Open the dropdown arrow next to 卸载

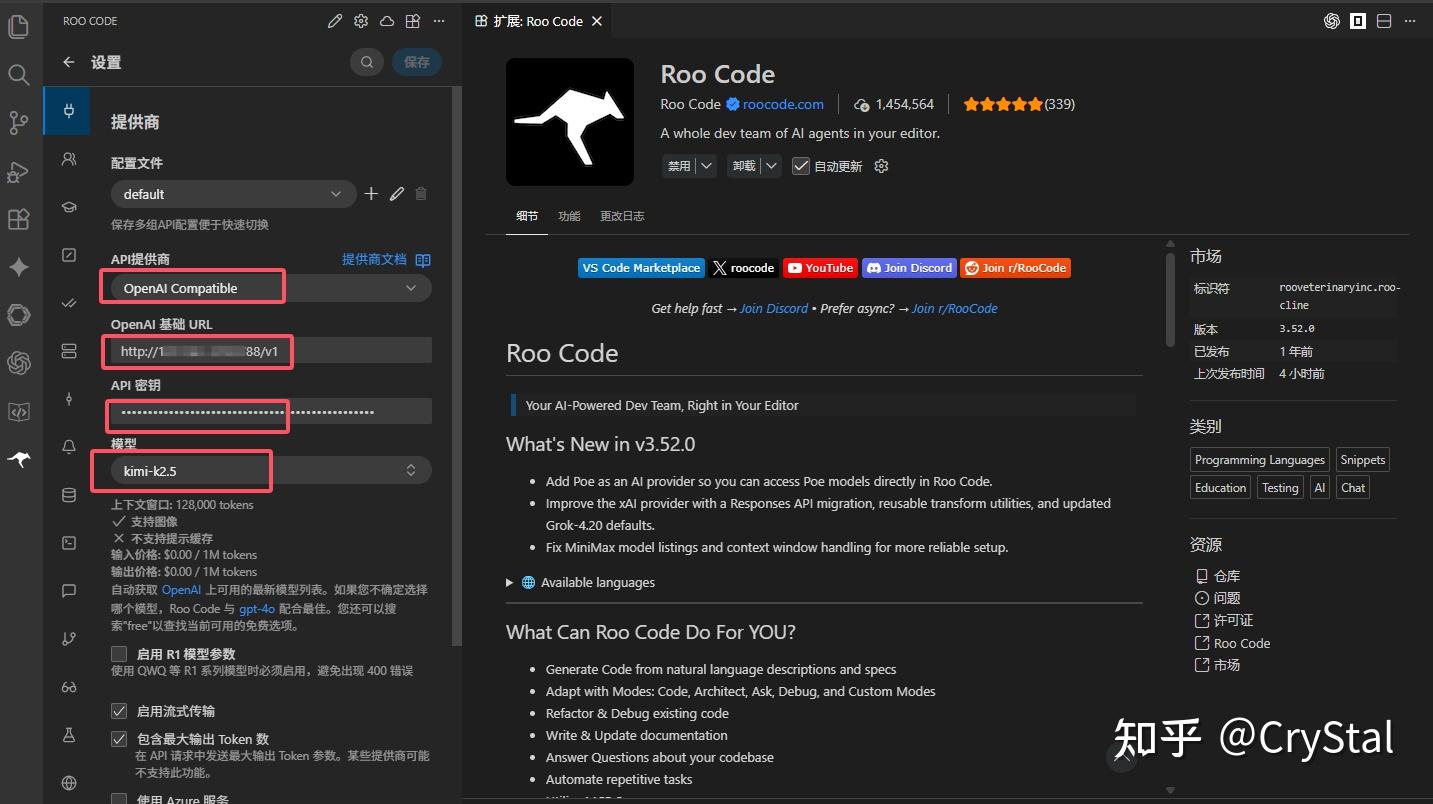(771, 166)
